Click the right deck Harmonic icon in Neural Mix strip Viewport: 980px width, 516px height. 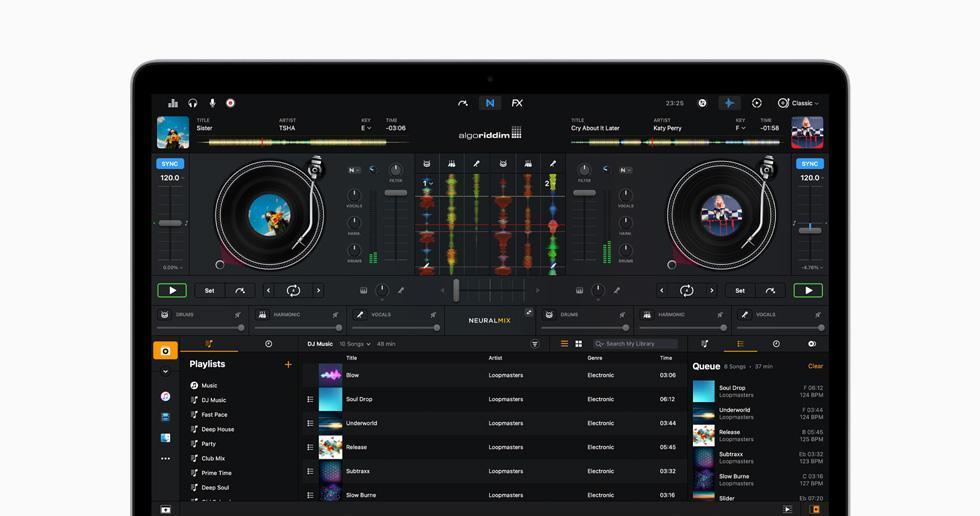647,315
